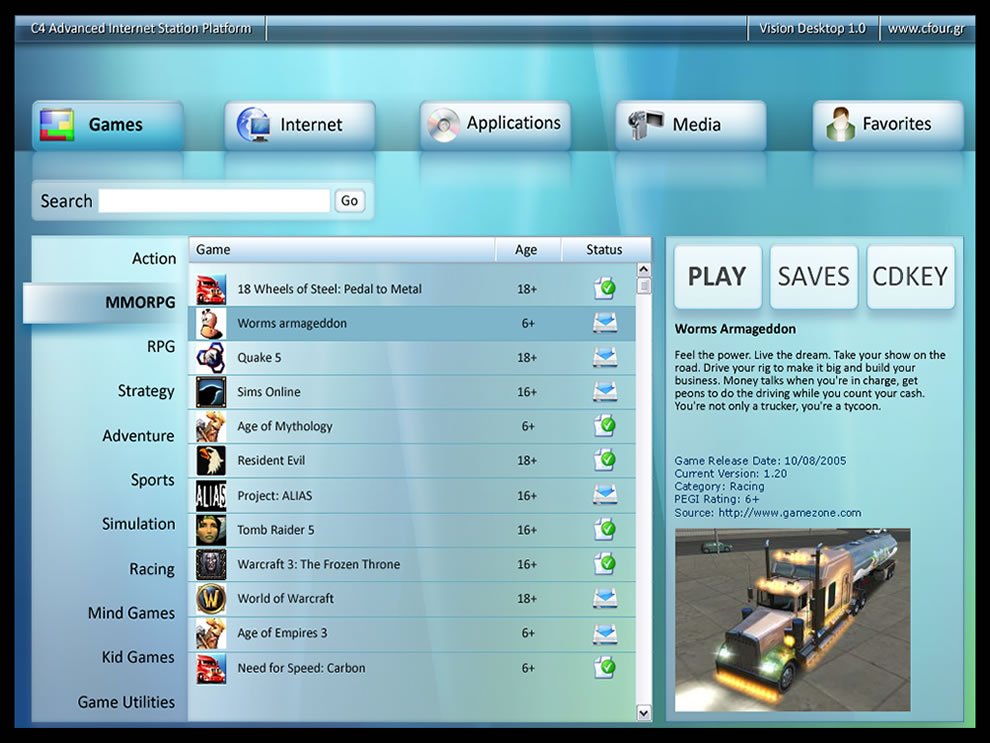The width and height of the screenshot is (990, 743).
Task: Click the truck screenshot thumbnail
Action: pos(792,620)
